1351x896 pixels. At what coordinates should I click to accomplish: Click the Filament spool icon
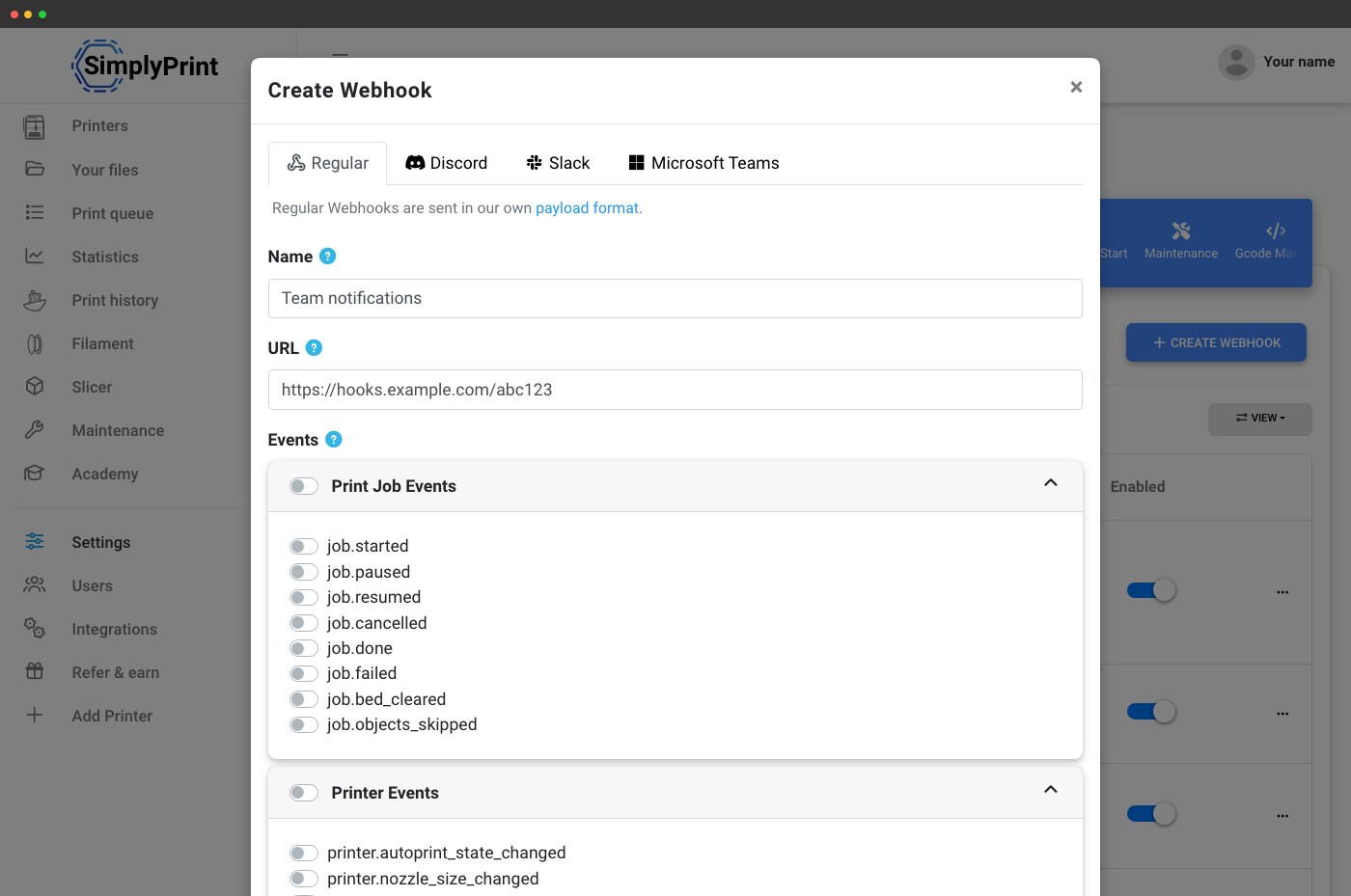(35, 343)
